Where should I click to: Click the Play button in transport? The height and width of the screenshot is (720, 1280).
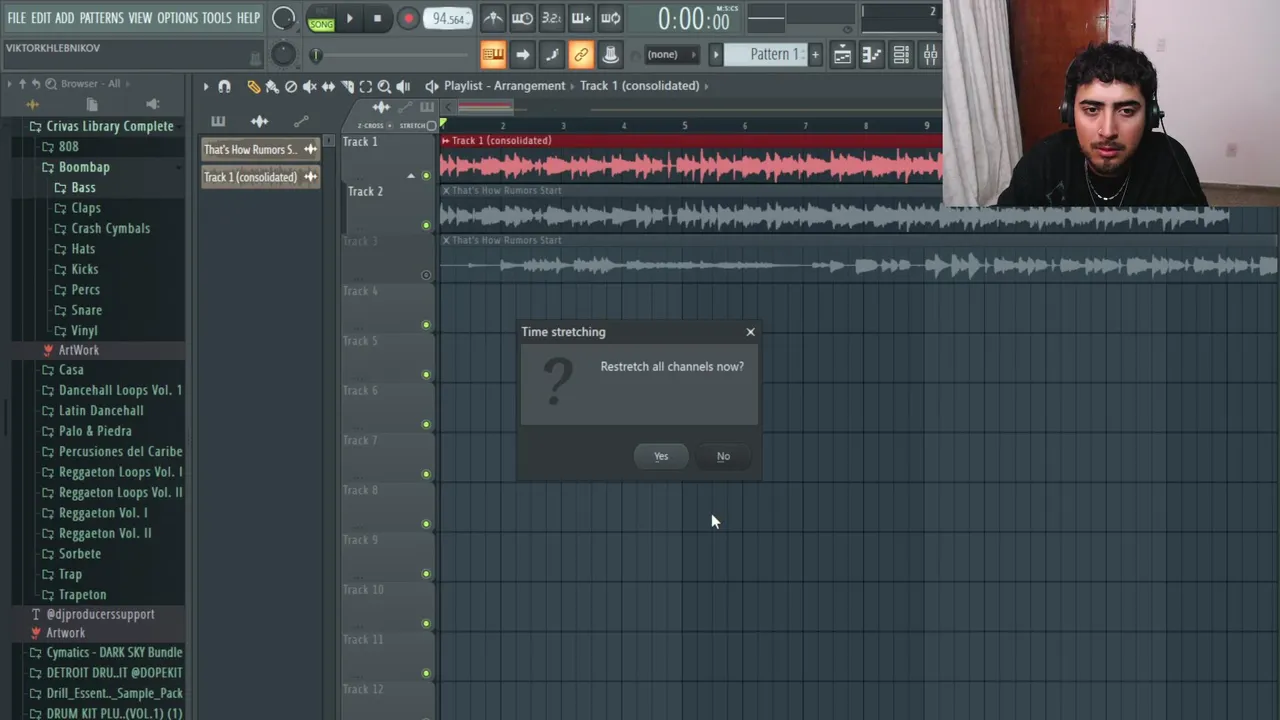point(349,18)
